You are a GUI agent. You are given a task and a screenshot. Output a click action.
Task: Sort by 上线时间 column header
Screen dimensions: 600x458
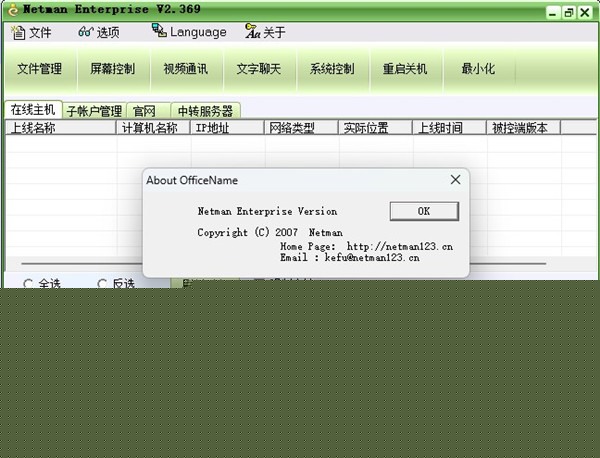click(x=449, y=128)
